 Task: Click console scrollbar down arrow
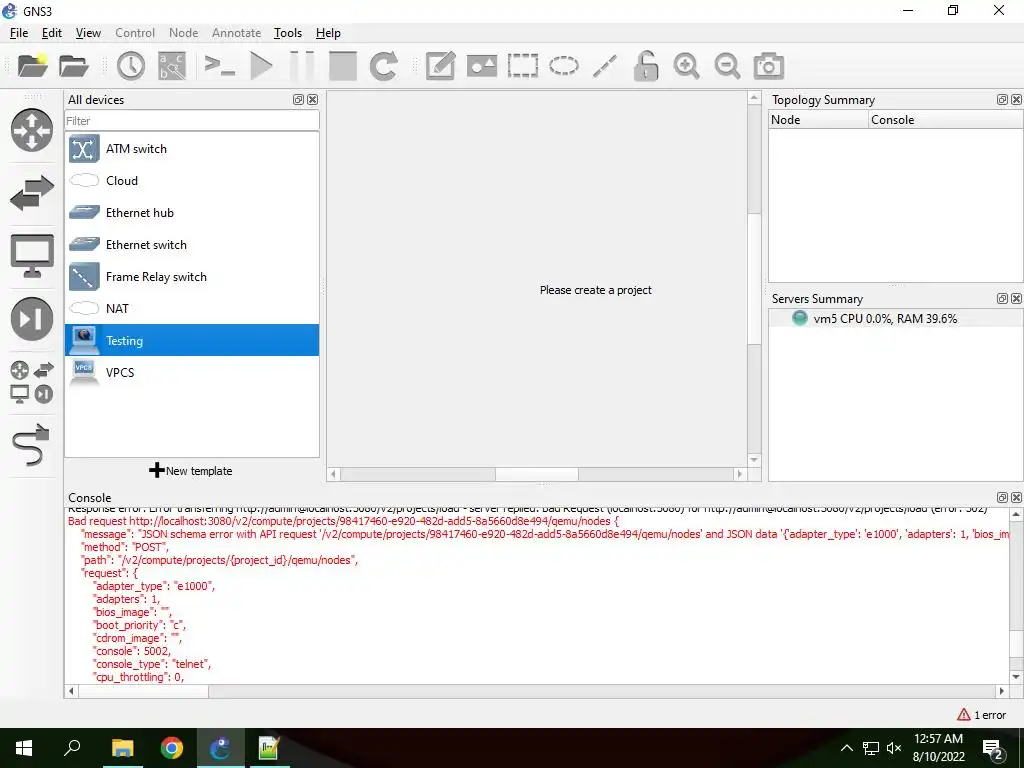1016,677
